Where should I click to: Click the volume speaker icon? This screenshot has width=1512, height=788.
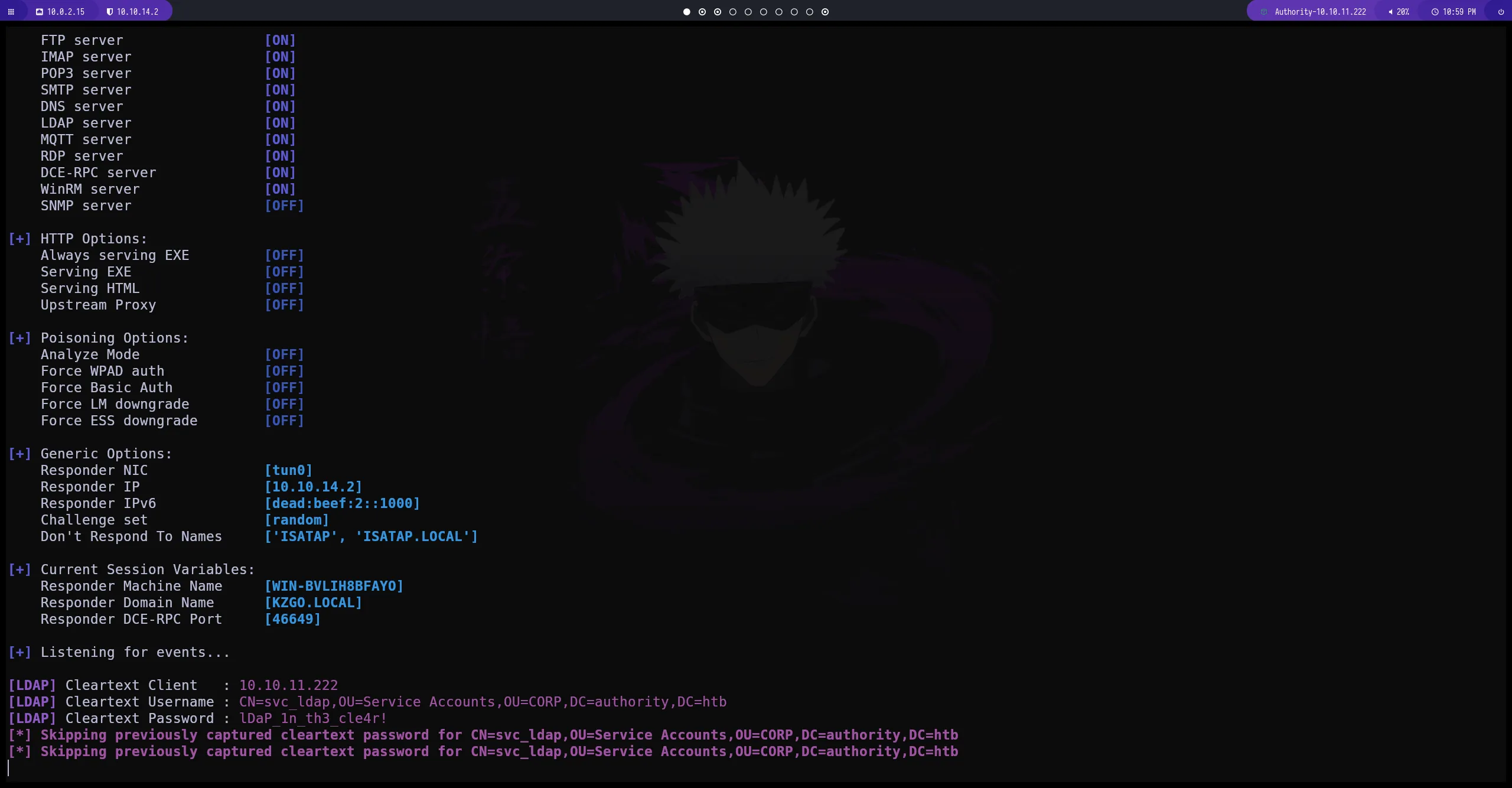(1390, 12)
